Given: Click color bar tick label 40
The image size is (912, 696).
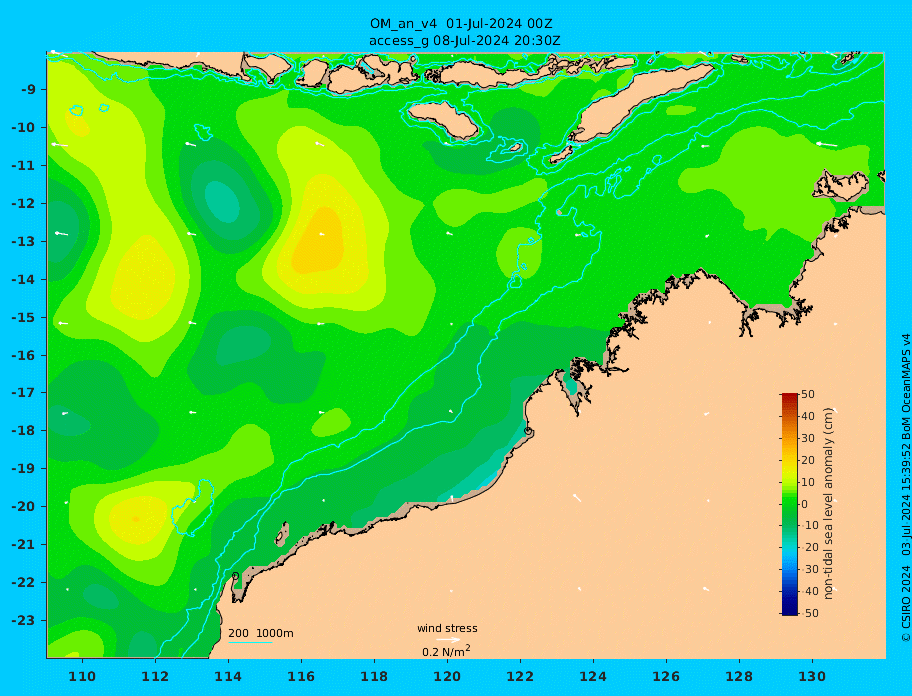Looking at the screenshot, I should point(808,416).
